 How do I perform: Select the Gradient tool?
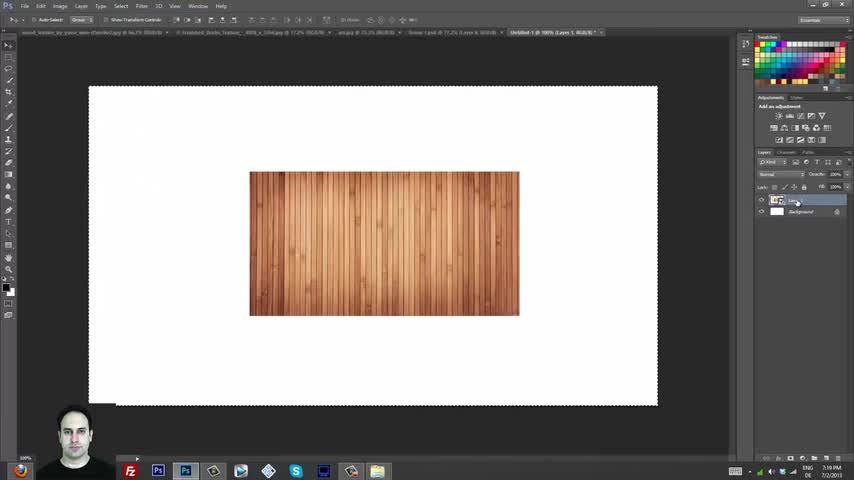click(x=8, y=174)
